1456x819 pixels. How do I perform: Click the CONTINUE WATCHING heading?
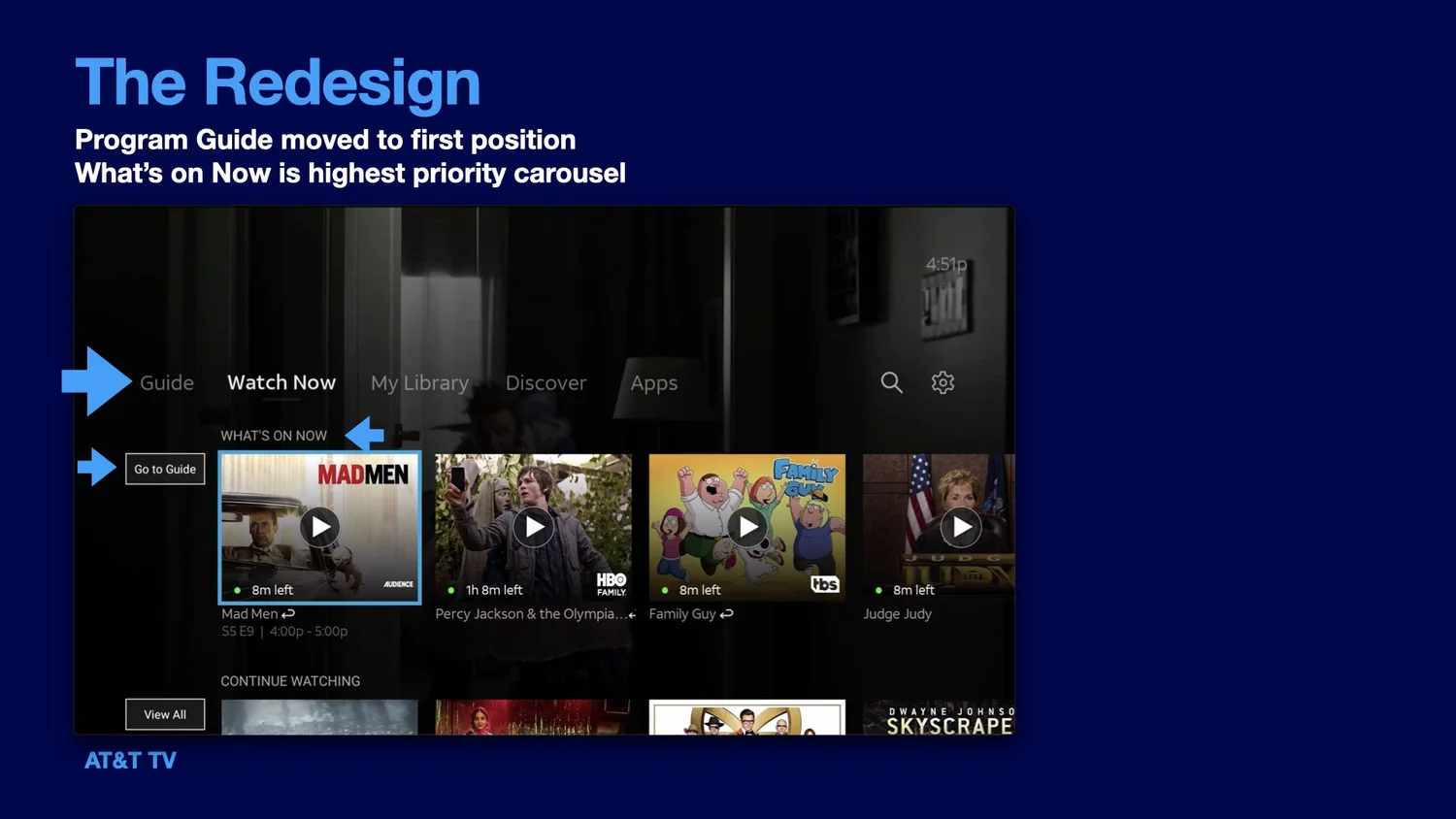point(290,681)
